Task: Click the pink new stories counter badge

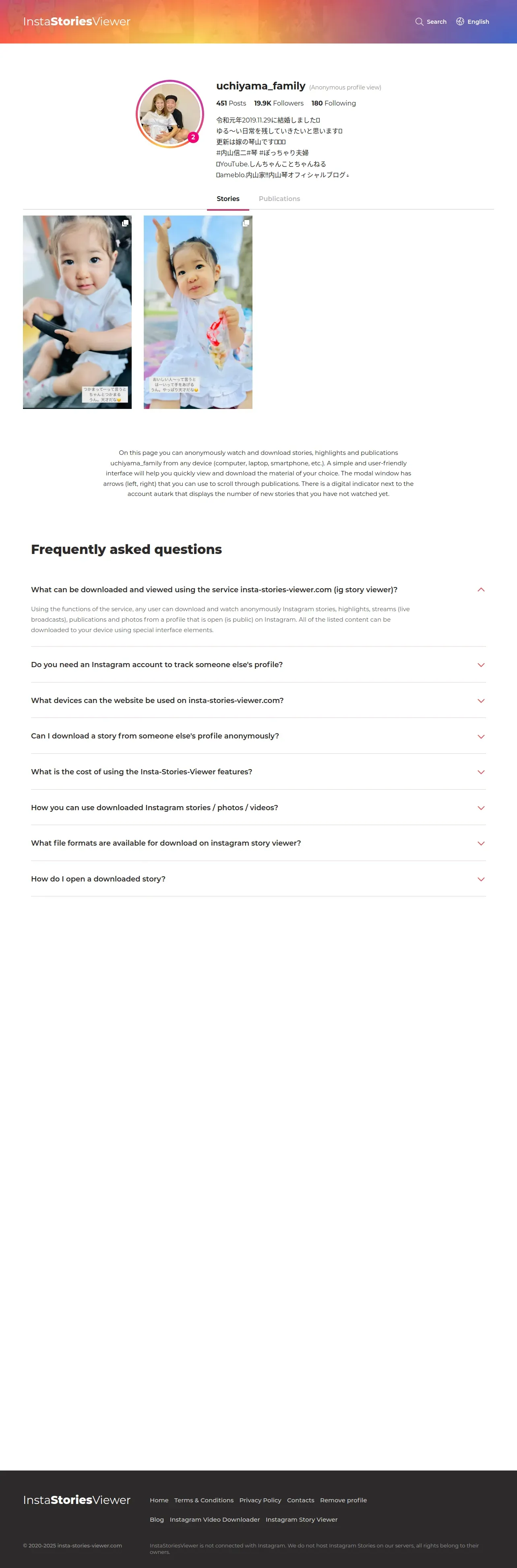Action: click(x=193, y=137)
